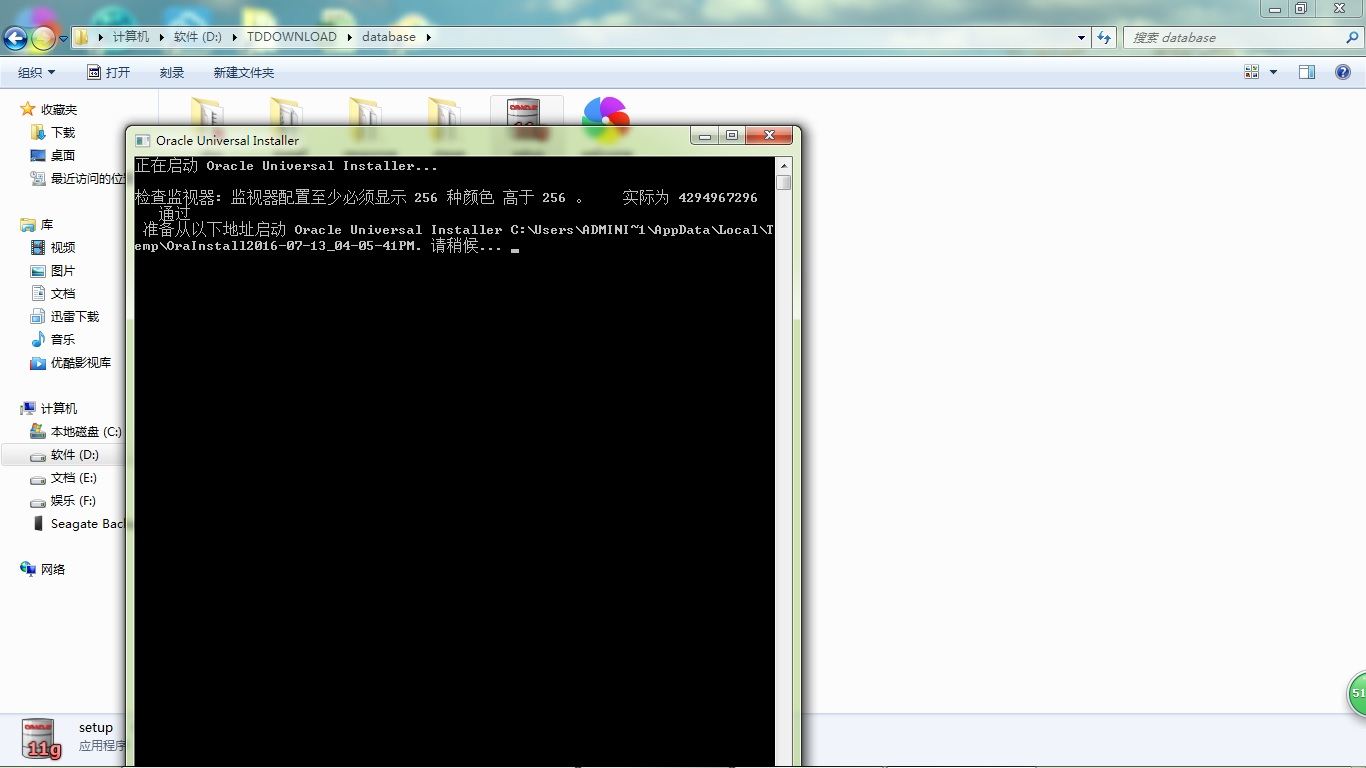Click the console vertical scrollbar thumb
Viewport: 1366px width, 768px height.
coord(784,182)
